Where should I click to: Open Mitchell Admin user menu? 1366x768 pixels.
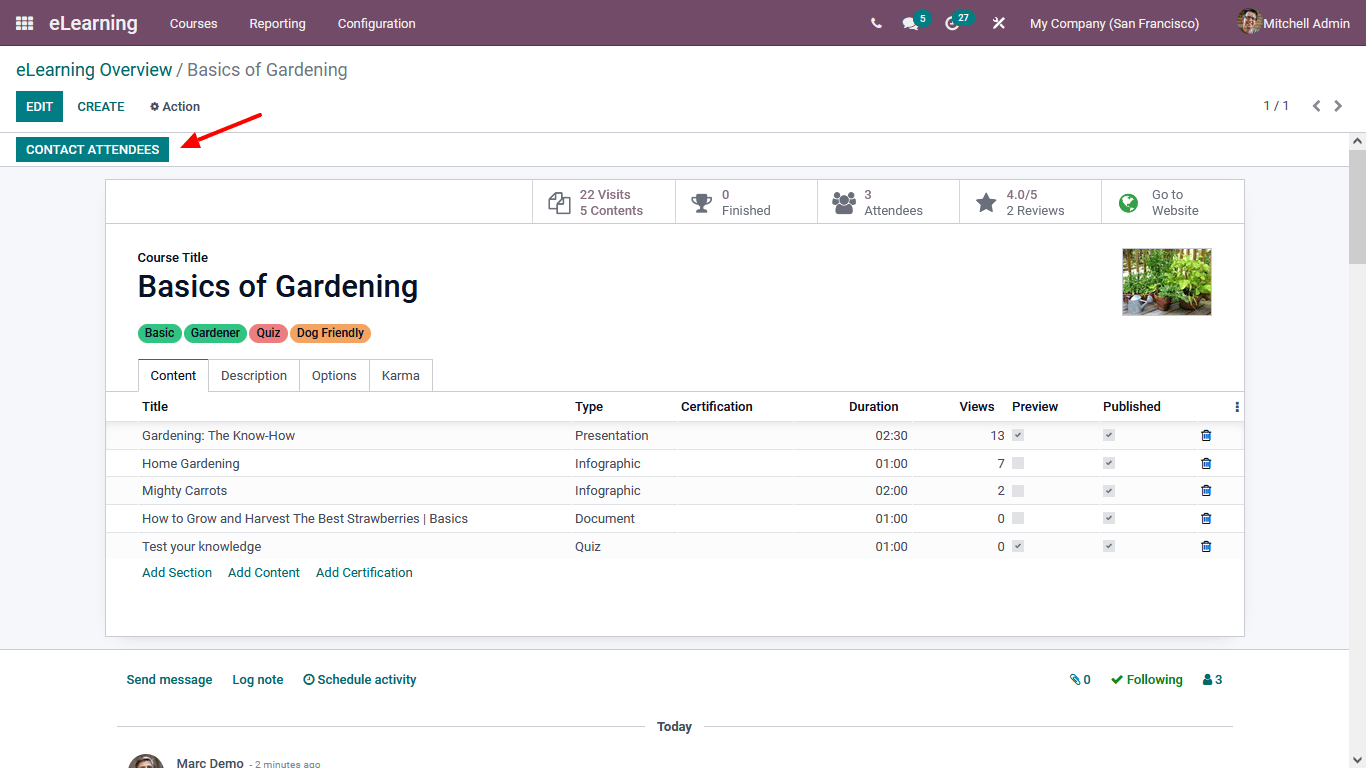pyautogui.click(x=1293, y=23)
